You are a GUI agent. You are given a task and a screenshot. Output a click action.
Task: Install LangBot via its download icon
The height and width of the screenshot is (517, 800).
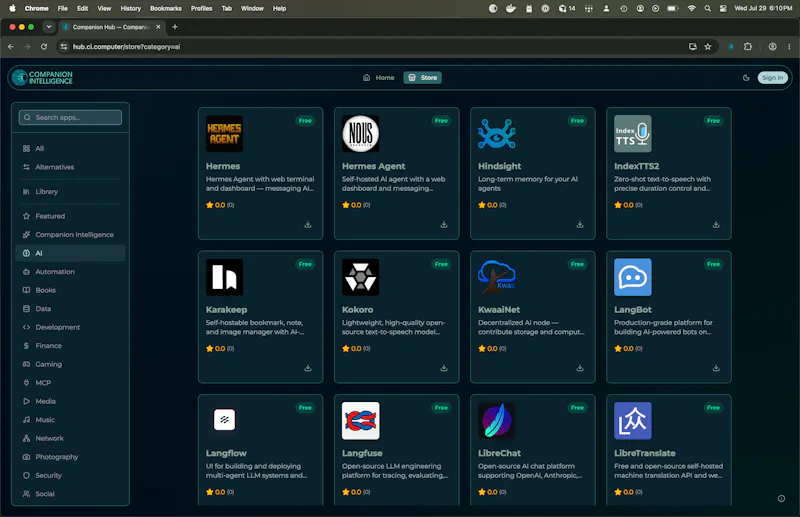(x=716, y=368)
